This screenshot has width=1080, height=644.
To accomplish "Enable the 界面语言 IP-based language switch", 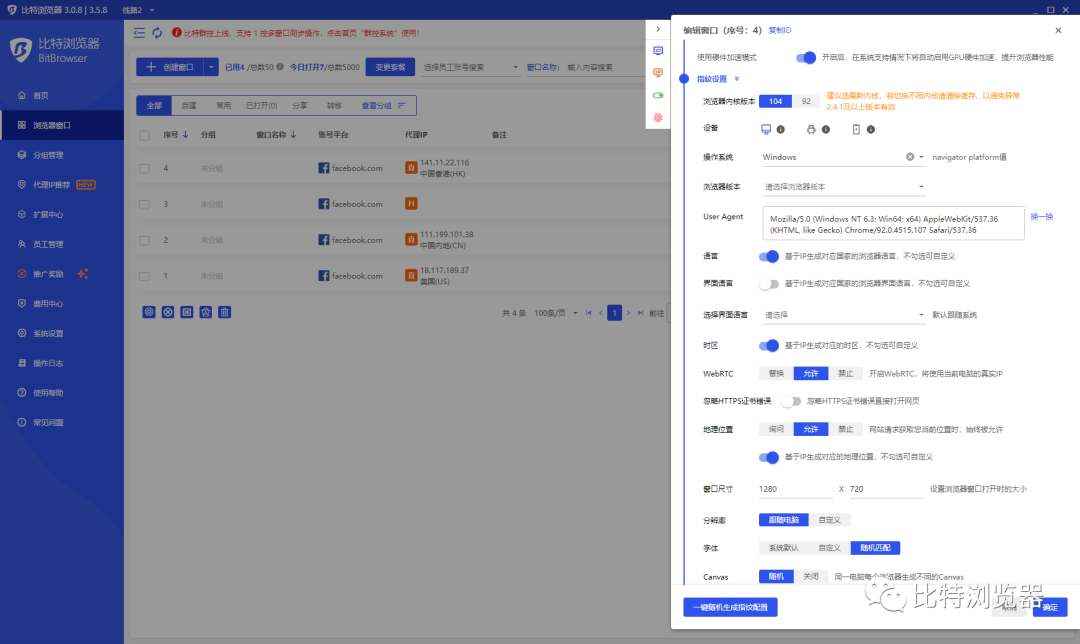I will click(x=769, y=284).
